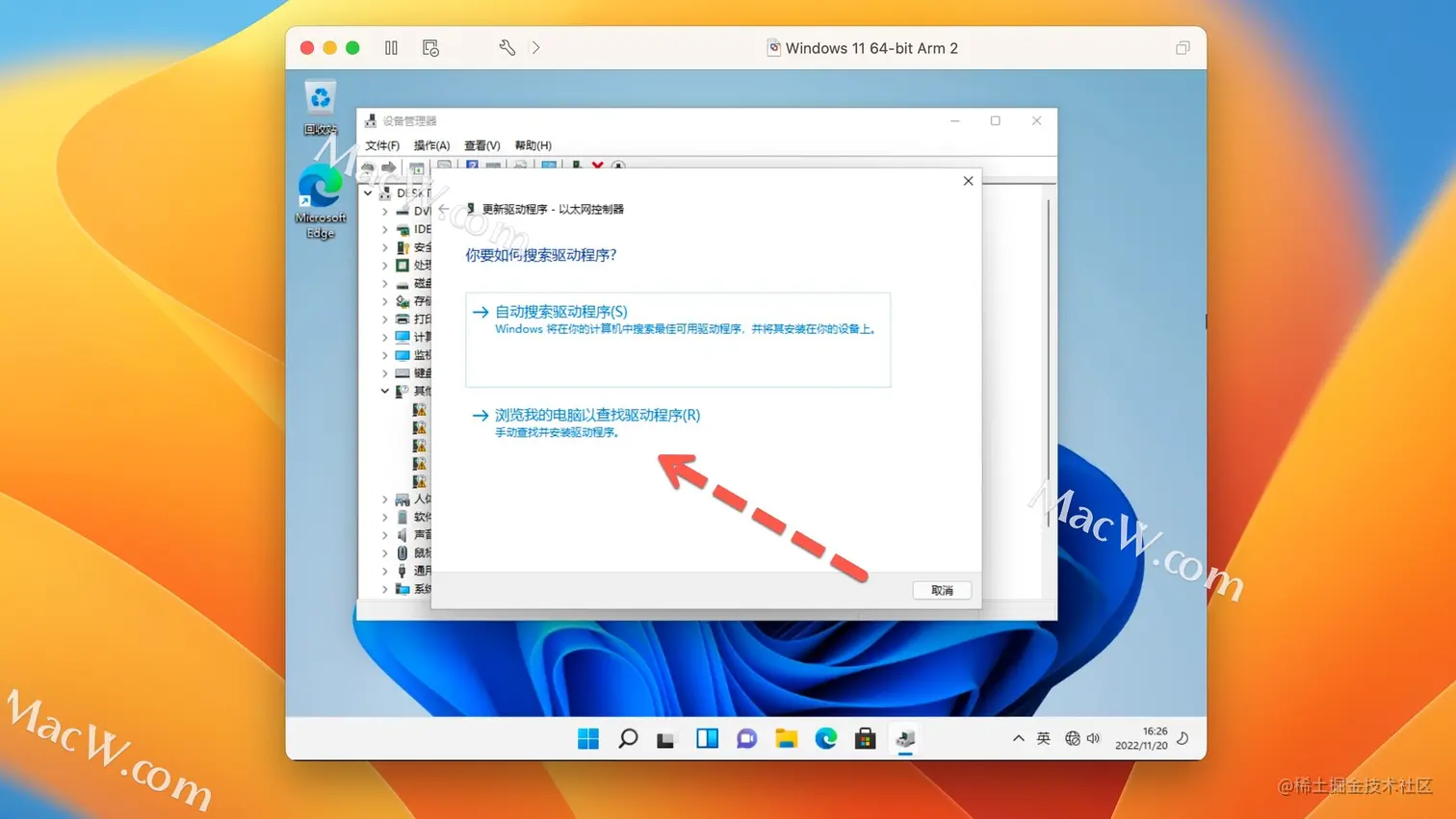This screenshot has height=819, width=1456.
Task: Expand the 磁盘 drives tree node
Action: 385,283
